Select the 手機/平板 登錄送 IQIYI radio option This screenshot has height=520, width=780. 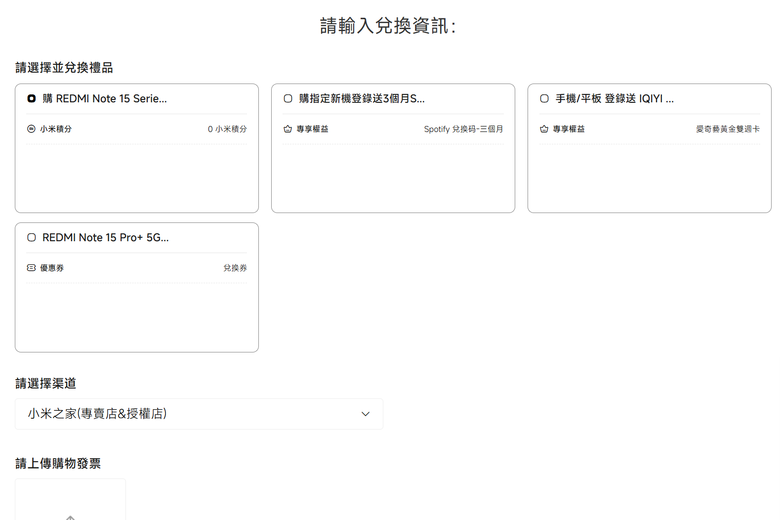tap(544, 99)
